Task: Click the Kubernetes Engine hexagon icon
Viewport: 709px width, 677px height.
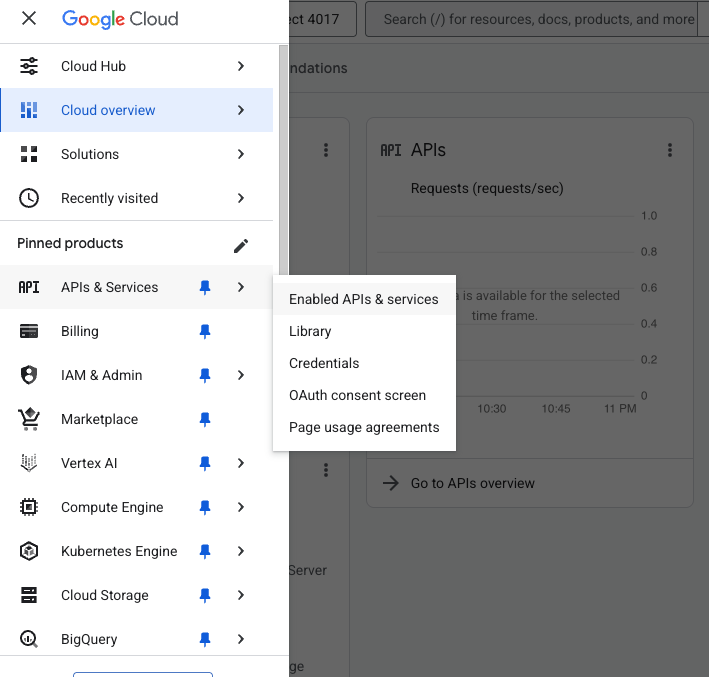Action: tap(29, 551)
